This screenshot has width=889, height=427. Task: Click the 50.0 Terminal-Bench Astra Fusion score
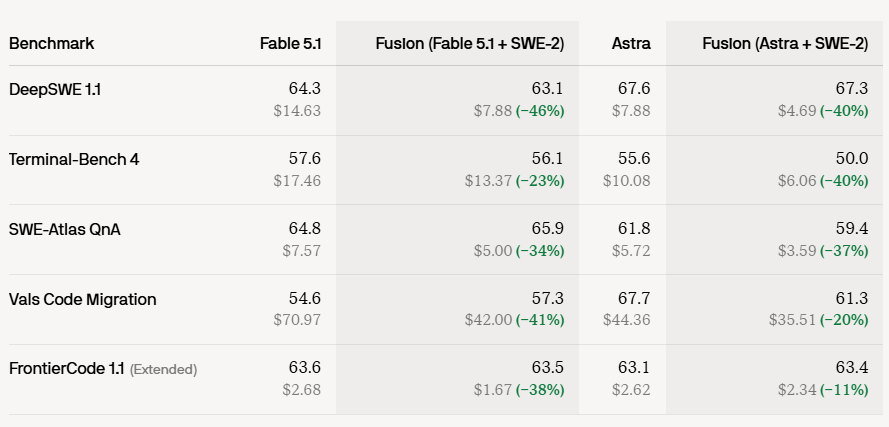852,159
